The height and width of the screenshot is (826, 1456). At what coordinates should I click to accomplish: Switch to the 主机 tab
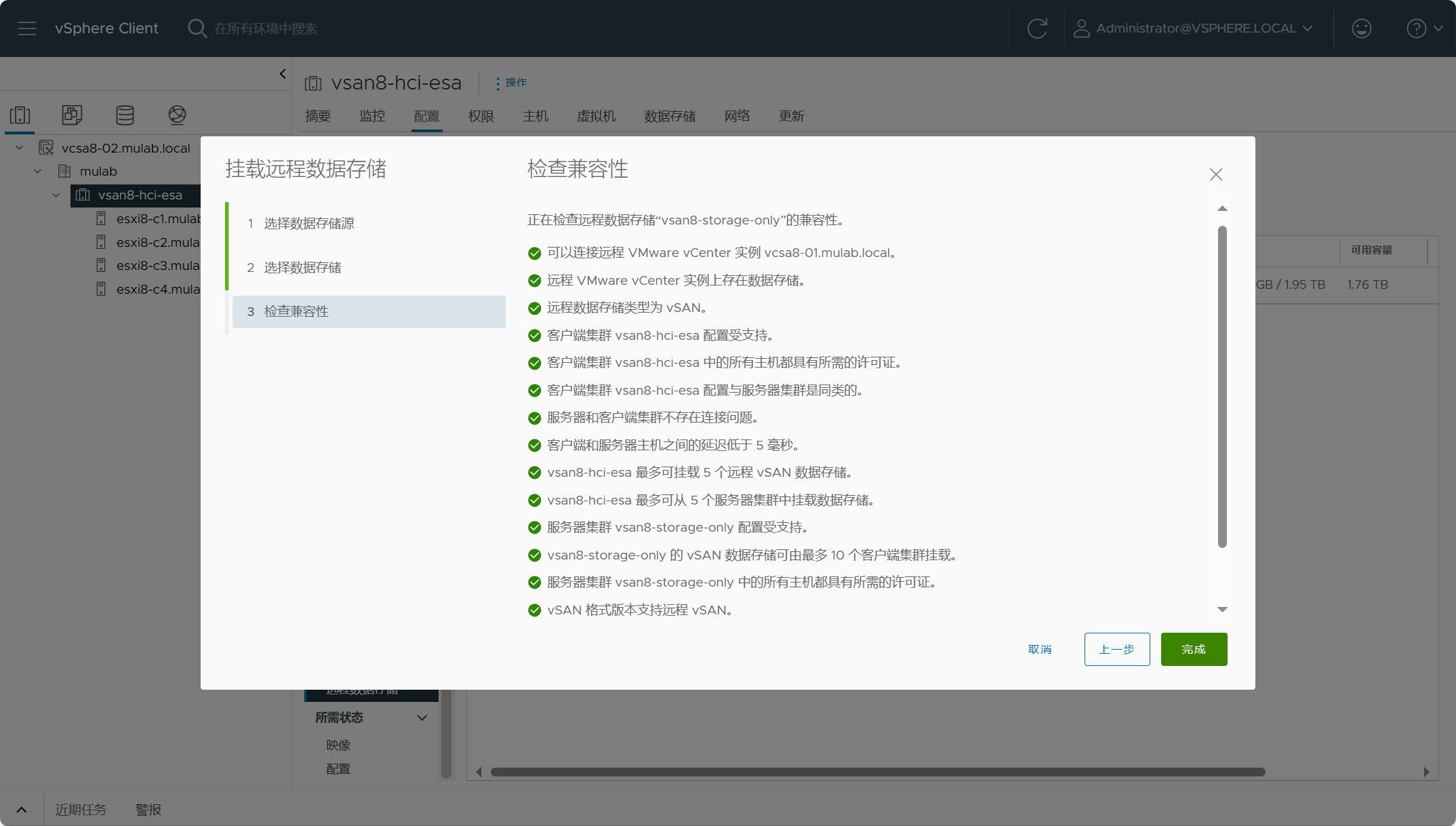[535, 117]
